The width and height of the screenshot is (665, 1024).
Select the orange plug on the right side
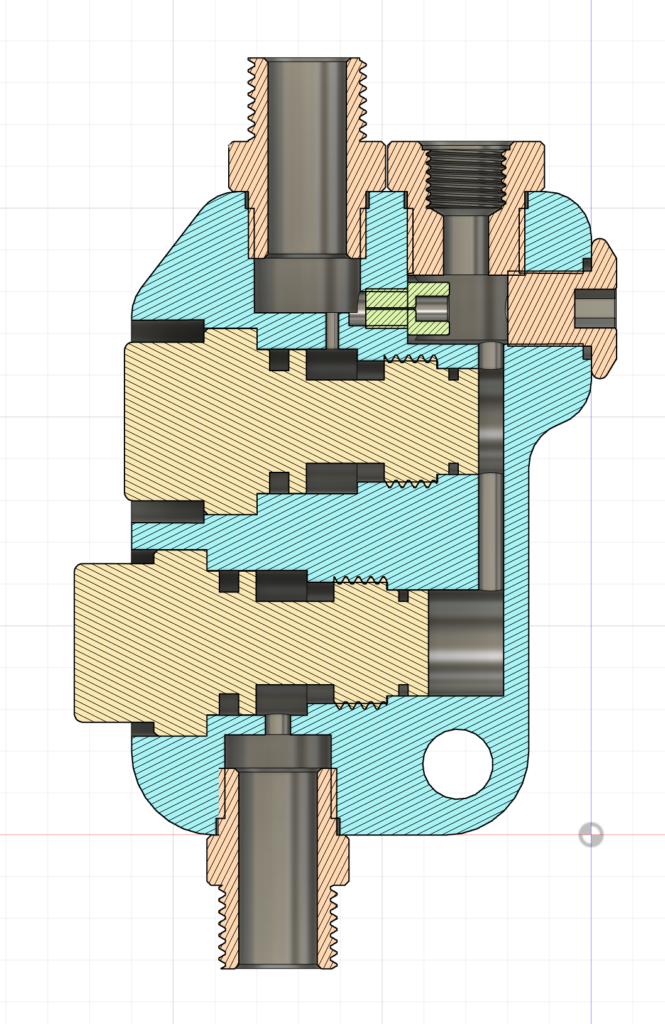tap(560, 308)
